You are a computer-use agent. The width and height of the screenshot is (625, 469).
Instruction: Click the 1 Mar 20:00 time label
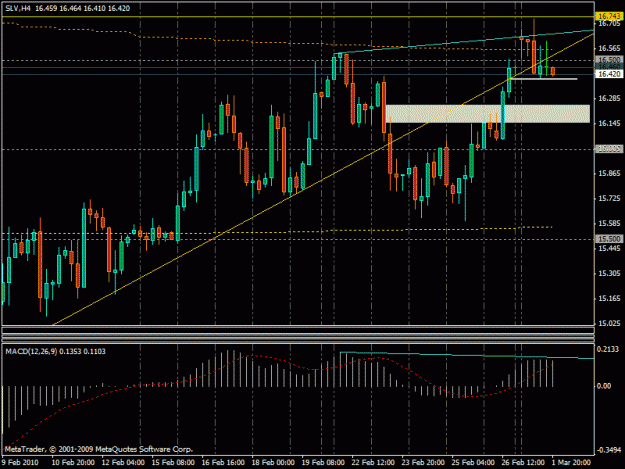click(571, 463)
